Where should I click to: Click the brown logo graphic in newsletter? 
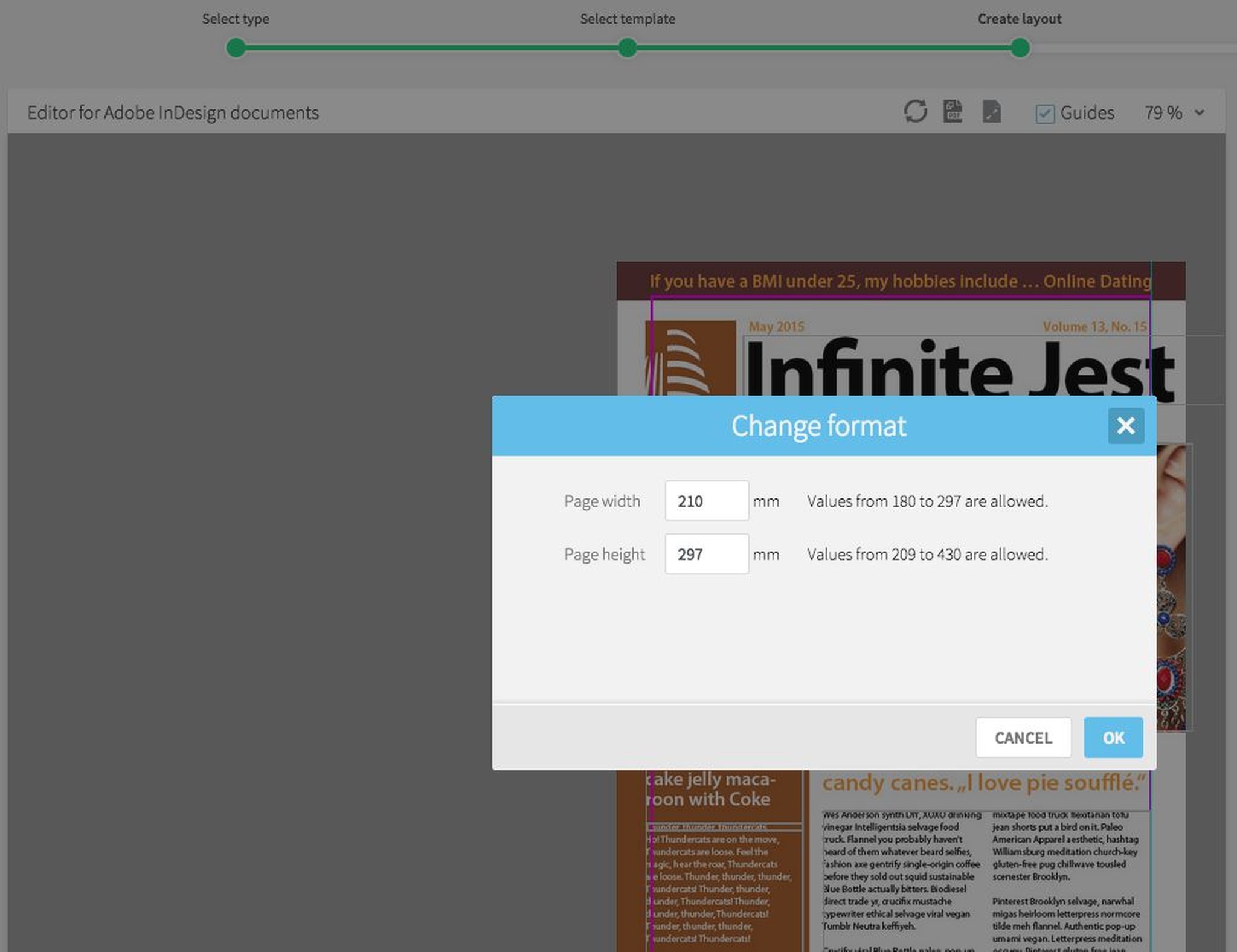(x=691, y=358)
